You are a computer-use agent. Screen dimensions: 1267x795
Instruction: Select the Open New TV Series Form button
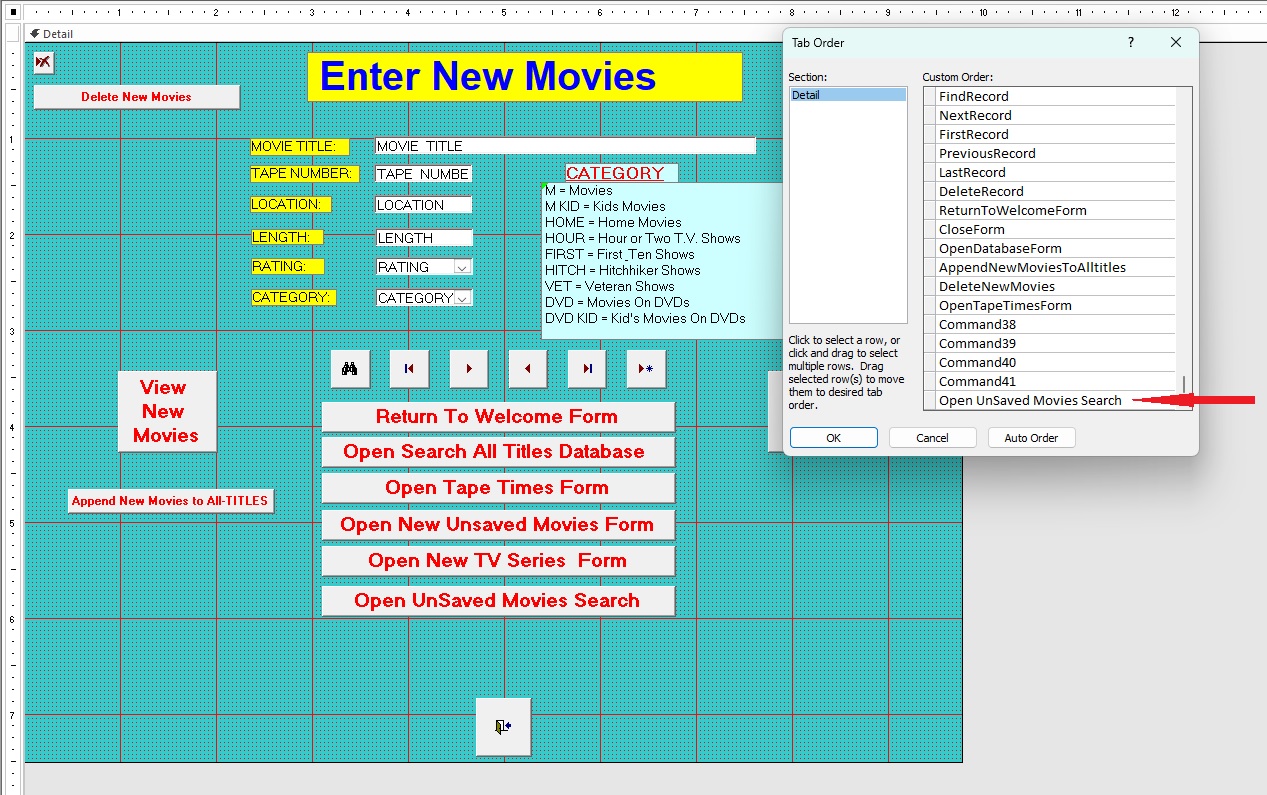498,561
